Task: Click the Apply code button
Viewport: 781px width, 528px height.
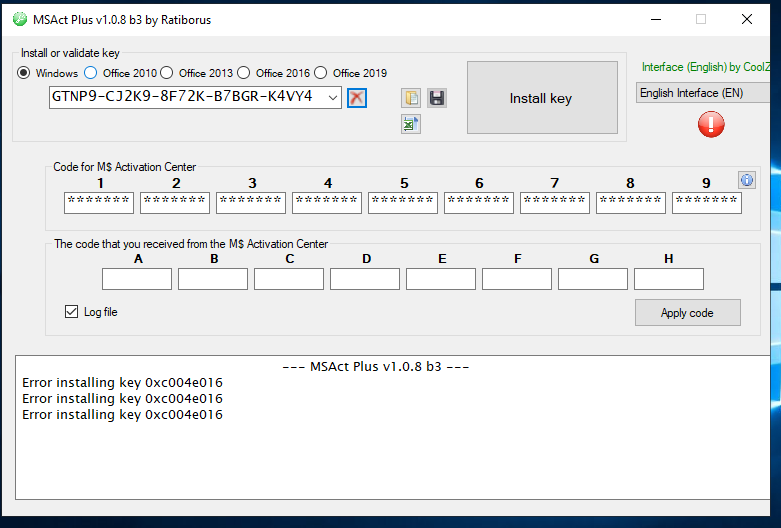Action: click(x=687, y=312)
